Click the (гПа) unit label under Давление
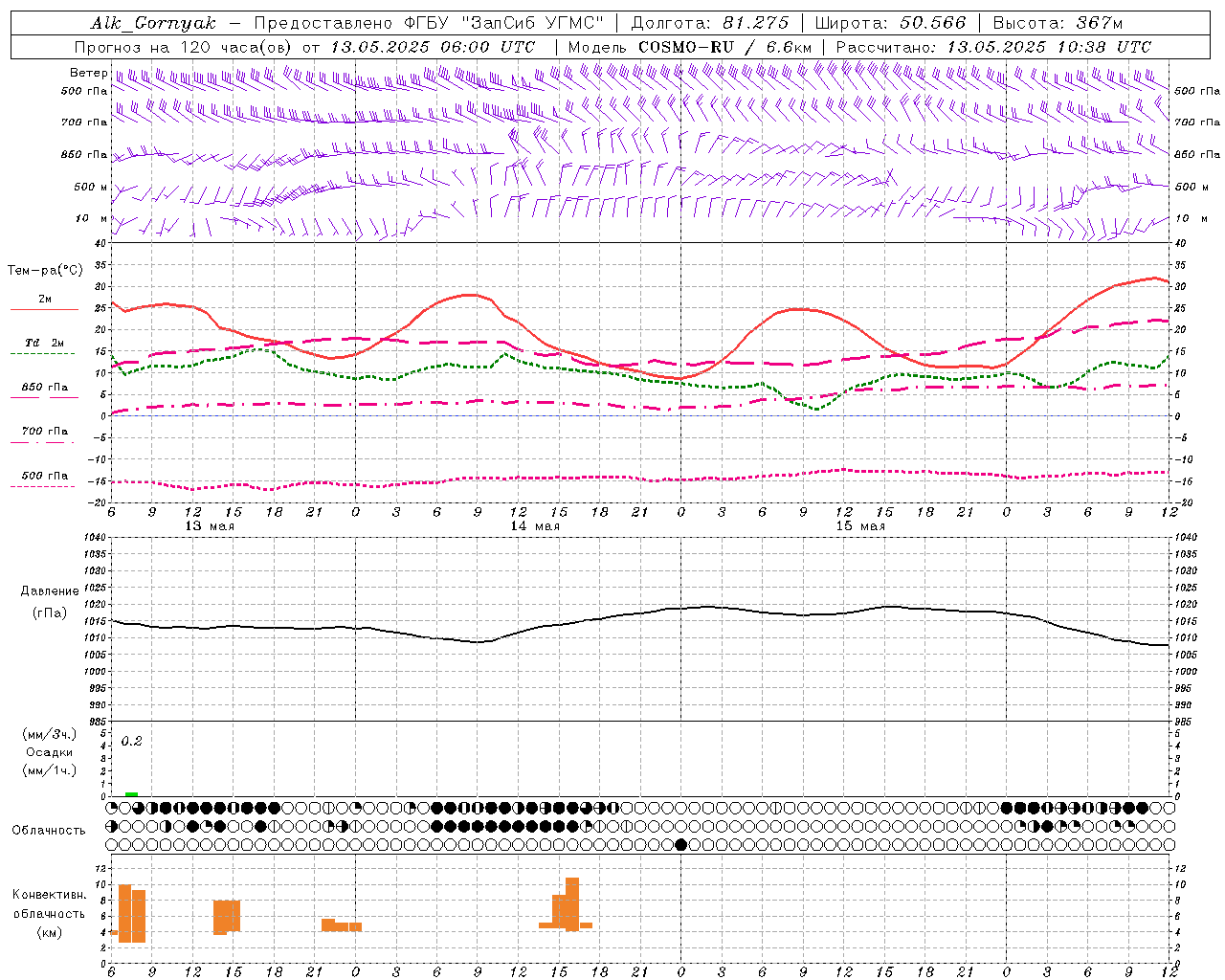Image resolution: width=1225 pixels, height=980 pixels. [x=50, y=613]
